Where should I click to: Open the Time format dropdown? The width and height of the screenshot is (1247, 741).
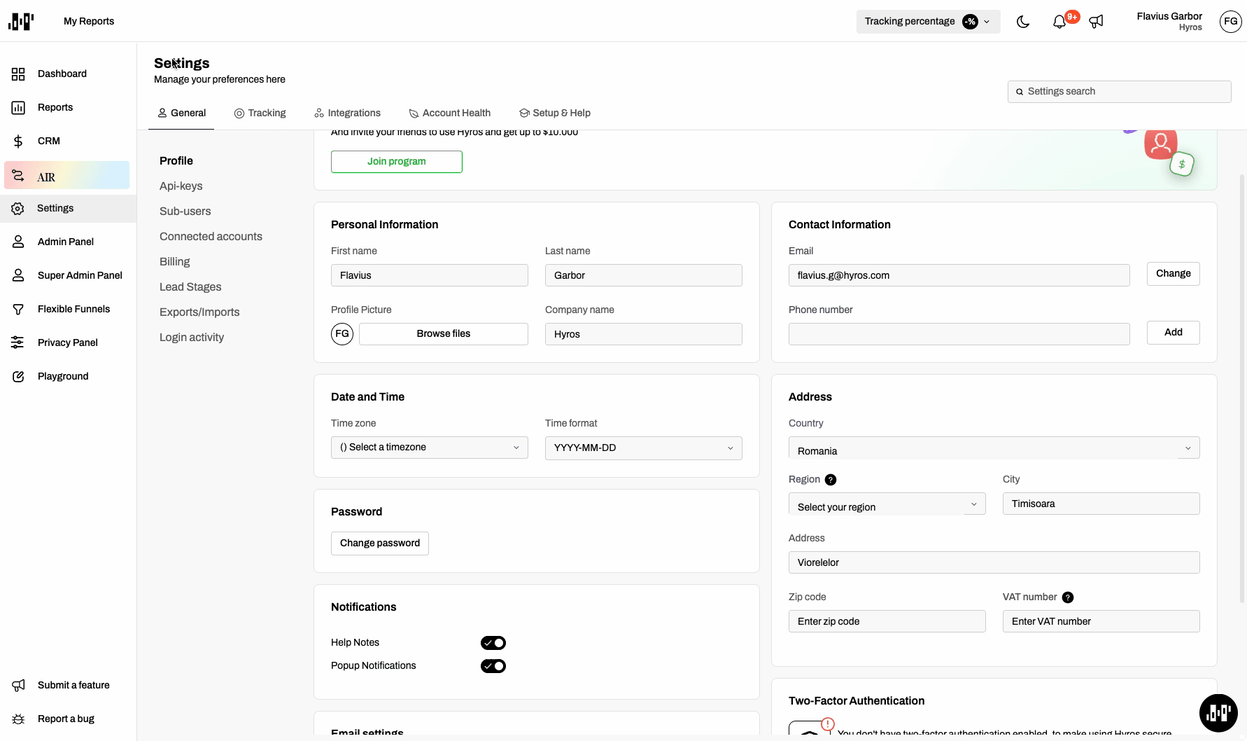point(643,448)
